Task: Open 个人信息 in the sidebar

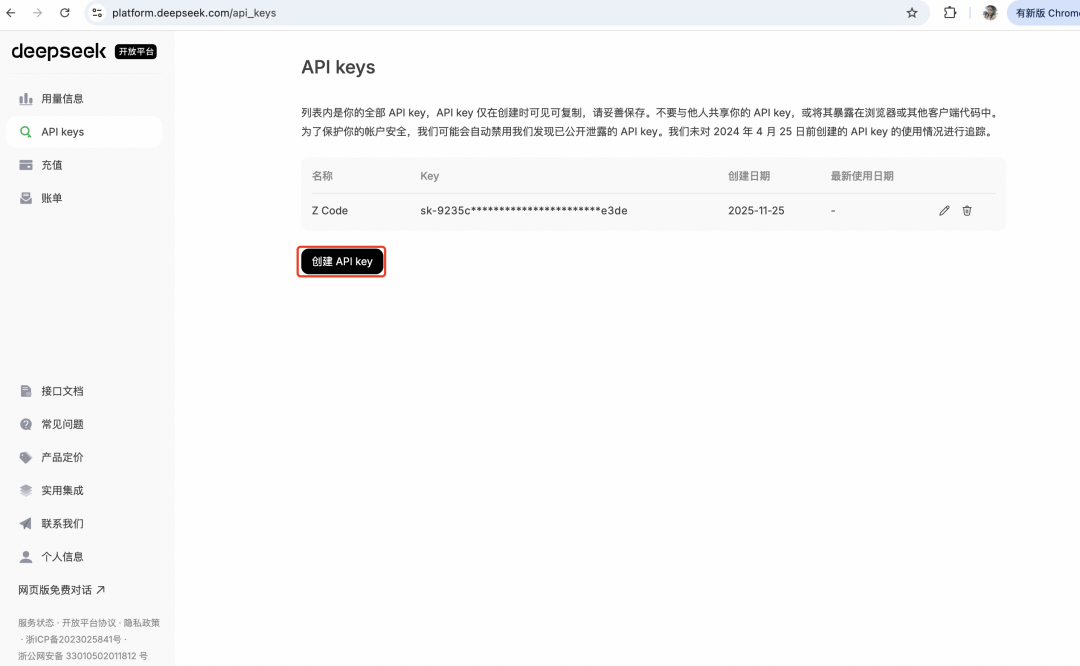Action: (84, 556)
